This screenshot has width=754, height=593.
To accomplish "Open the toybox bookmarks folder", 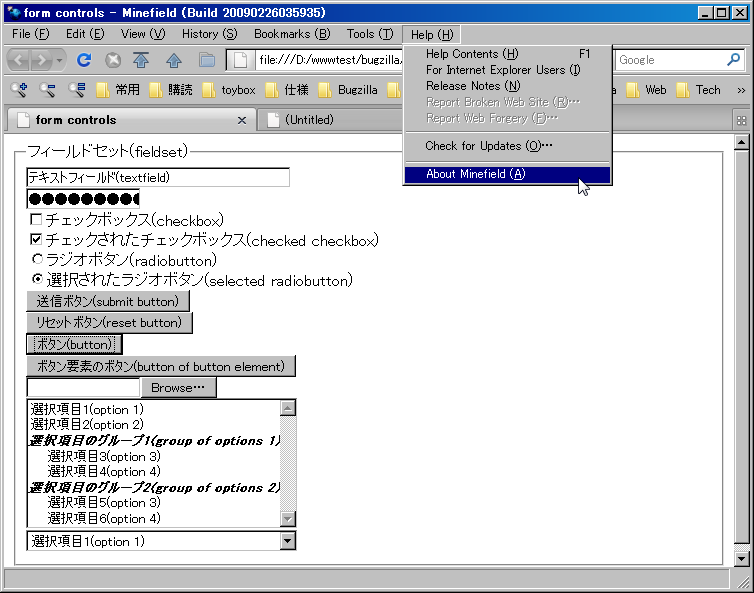I will pos(229,90).
